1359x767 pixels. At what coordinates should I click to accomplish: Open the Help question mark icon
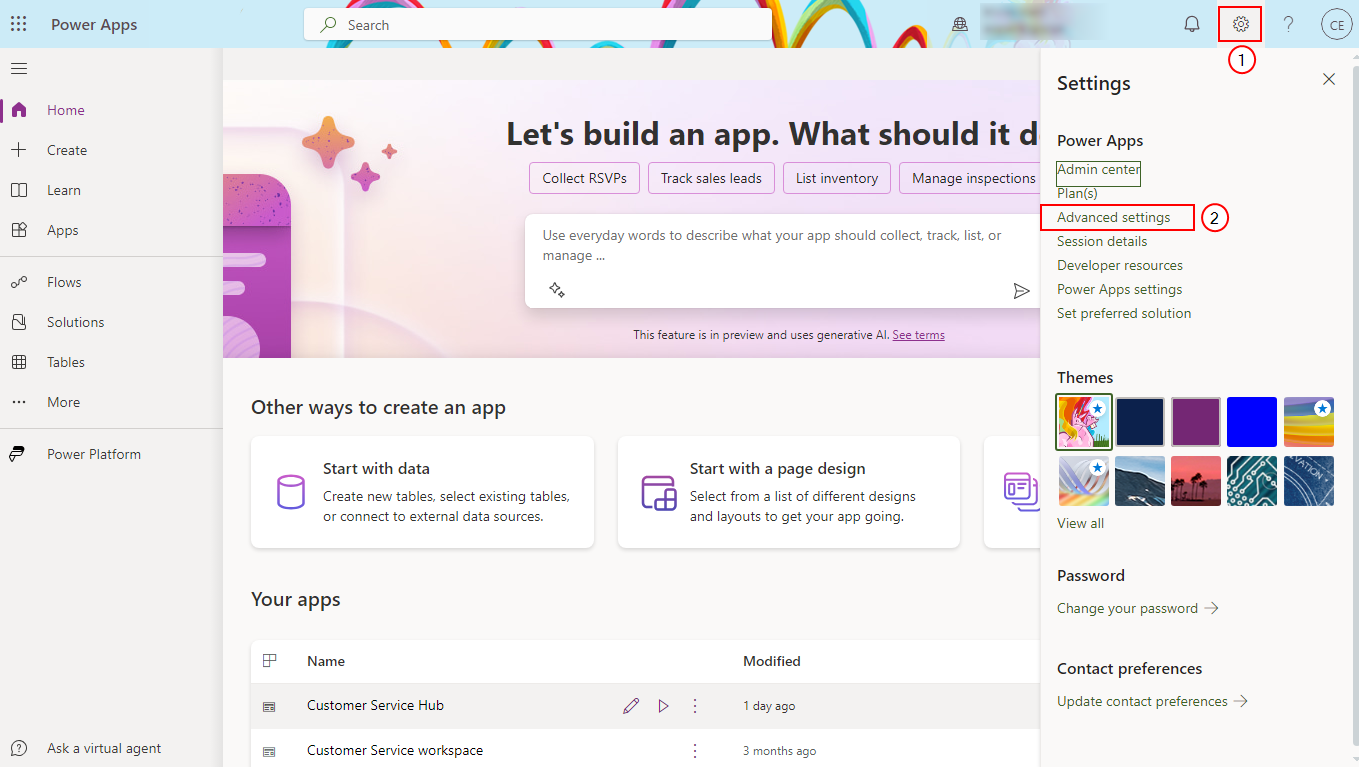pos(1289,24)
